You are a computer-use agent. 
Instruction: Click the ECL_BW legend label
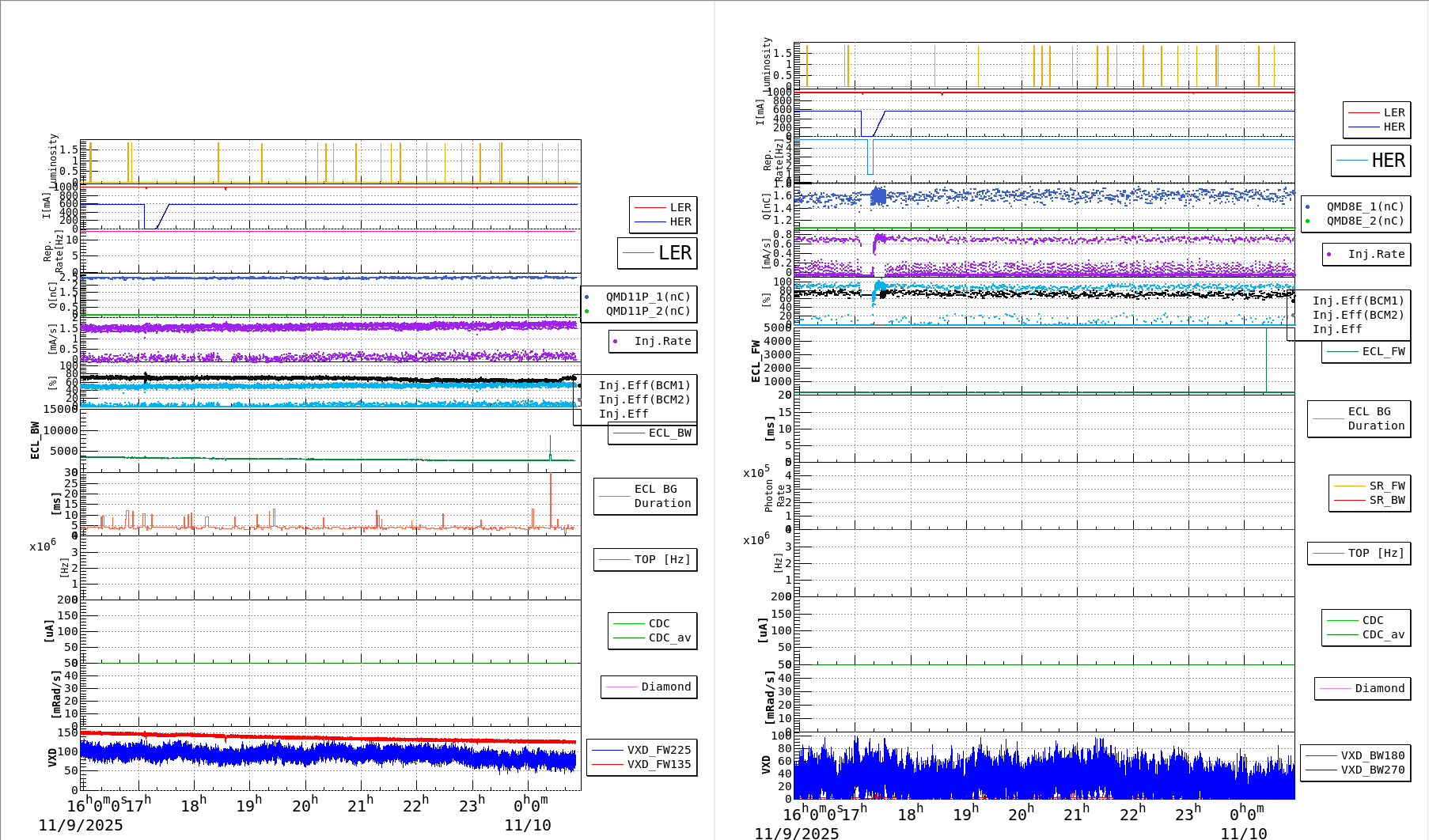click(669, 433)
